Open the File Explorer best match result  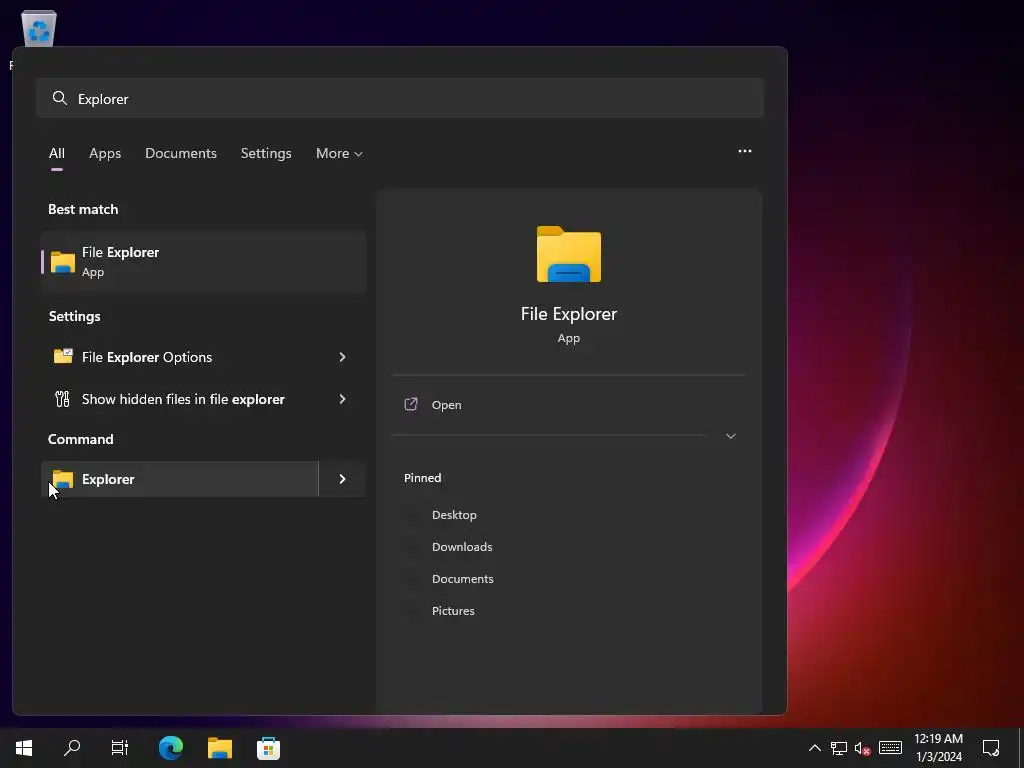point(203,262)
